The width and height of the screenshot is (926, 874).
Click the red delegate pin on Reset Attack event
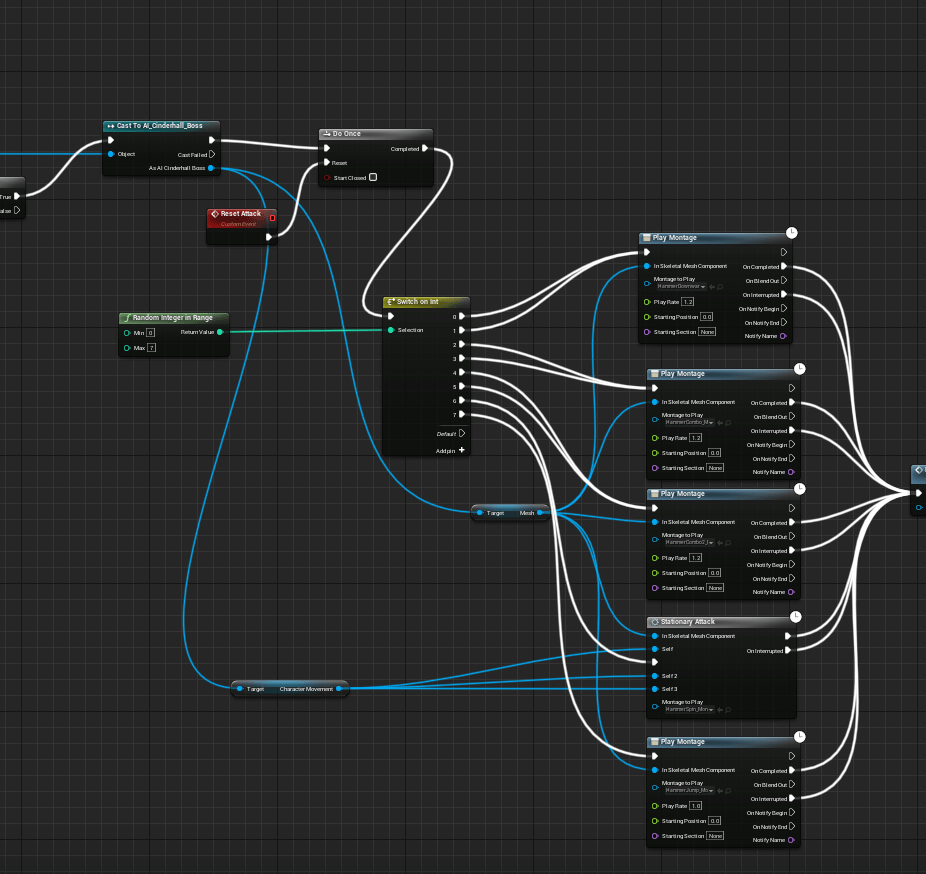272,215
